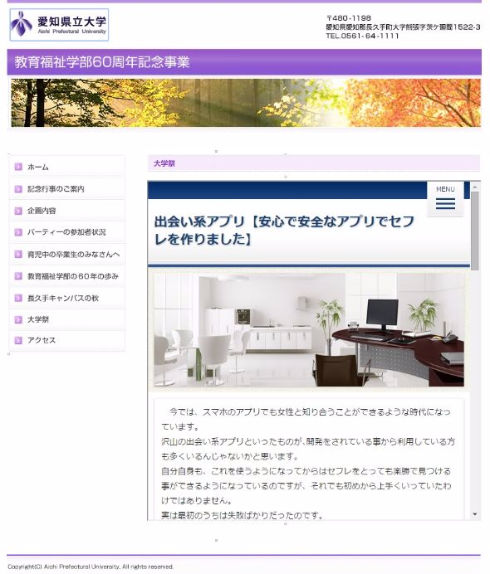Select arrow icon beside 企画内容

pyautogui.click(x=18, y=211)
